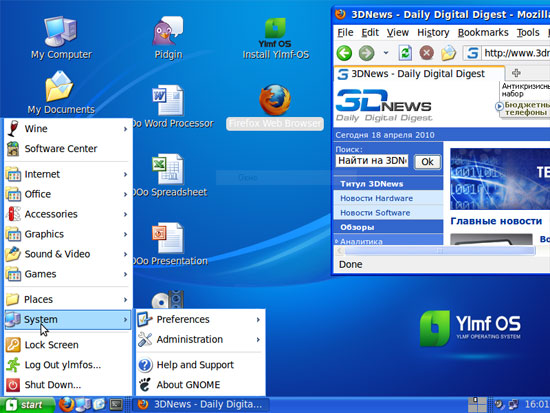550x413 pixels.
Task: Select Install Ylmf-OS desktop icon
Action: point(276,39)
